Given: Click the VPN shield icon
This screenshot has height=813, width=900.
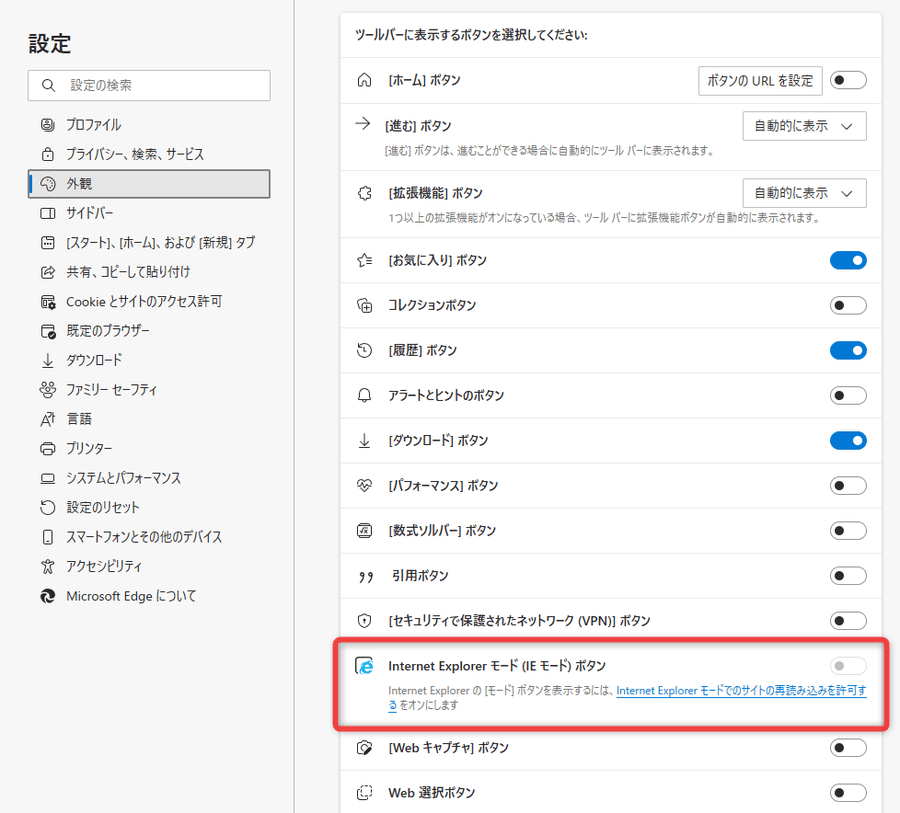Looking at the screenshot, I should coord(364,621).
